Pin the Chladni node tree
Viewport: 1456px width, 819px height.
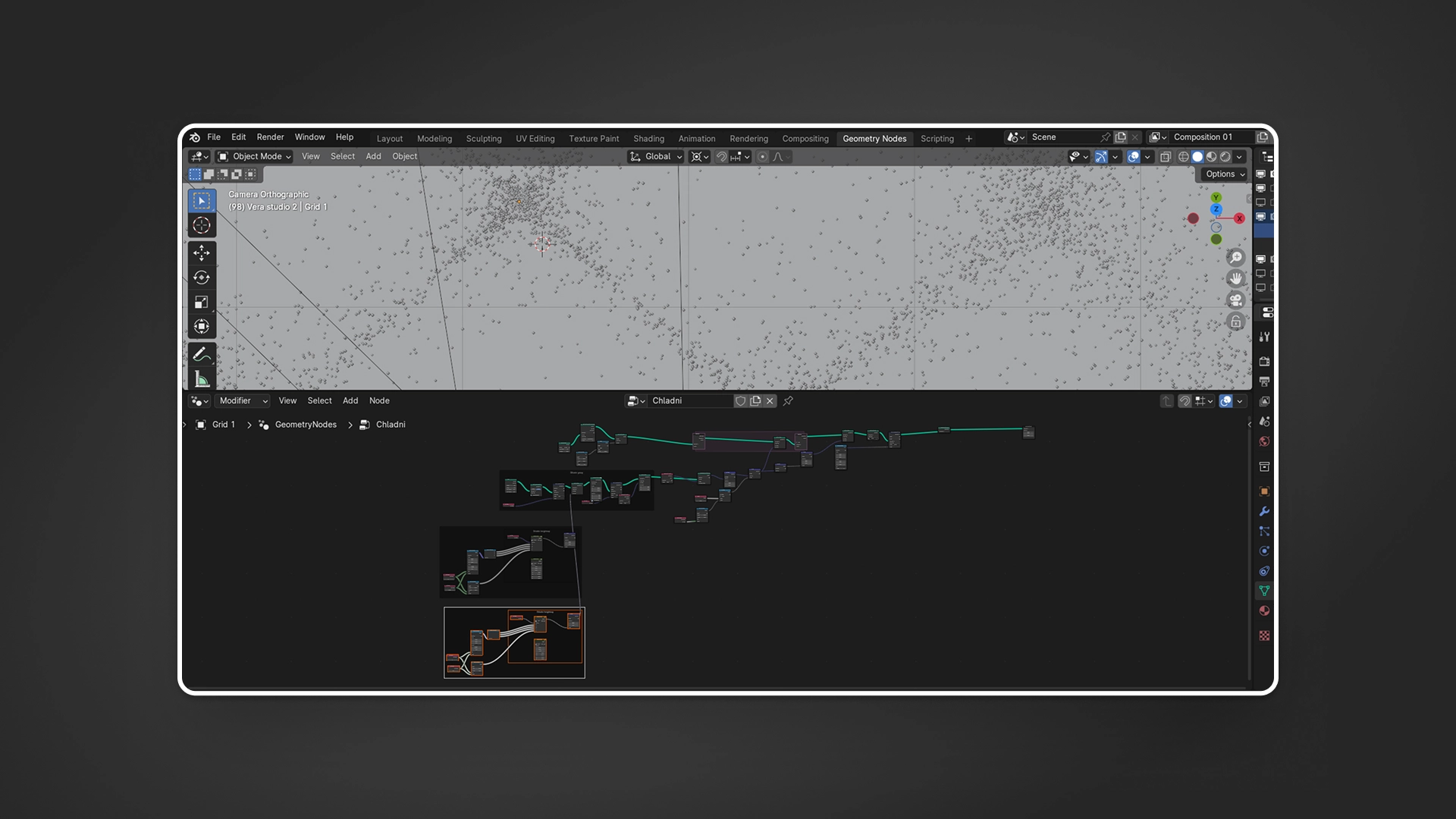point(789,401)
